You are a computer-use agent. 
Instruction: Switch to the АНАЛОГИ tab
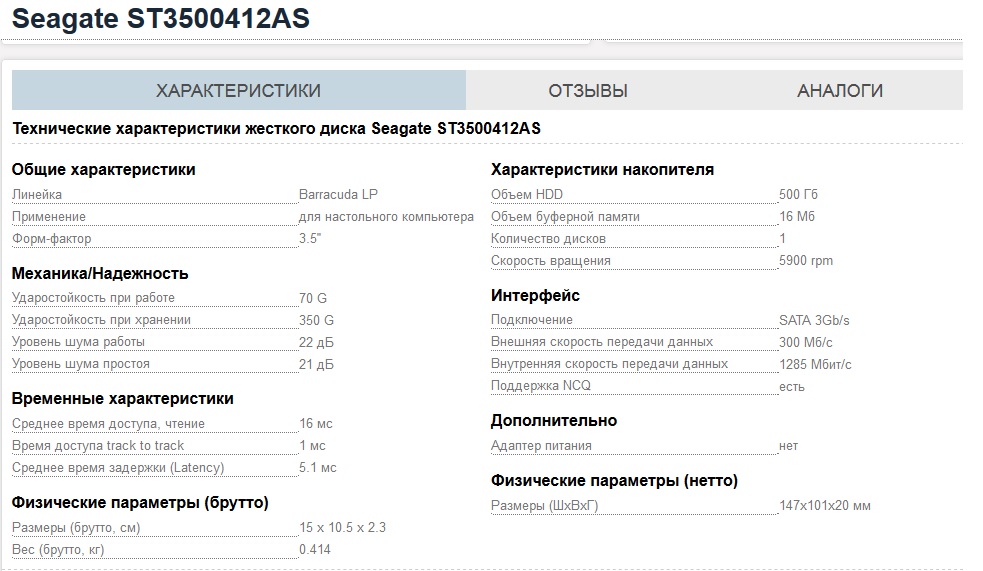(x=839, y=91)
